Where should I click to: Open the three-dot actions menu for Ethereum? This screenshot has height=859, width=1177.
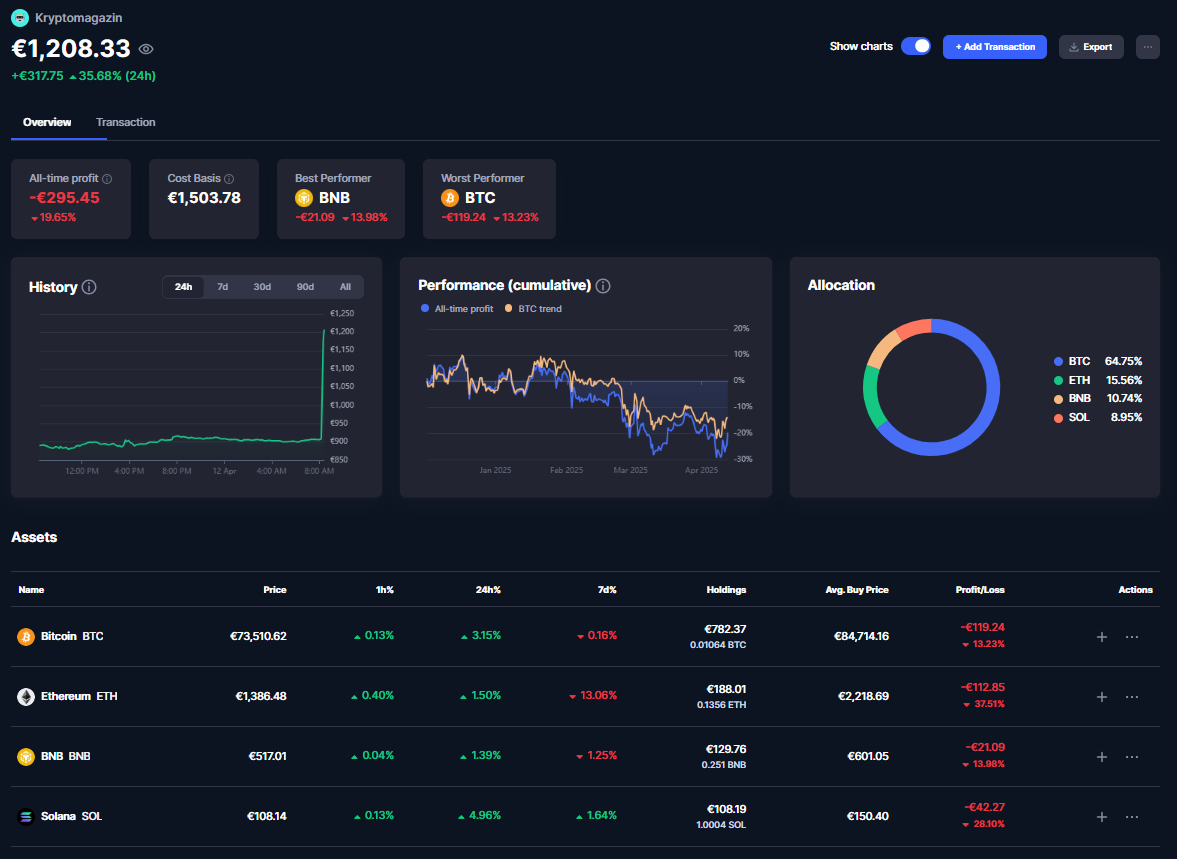pyautogui.click(x=1132, y=697)
